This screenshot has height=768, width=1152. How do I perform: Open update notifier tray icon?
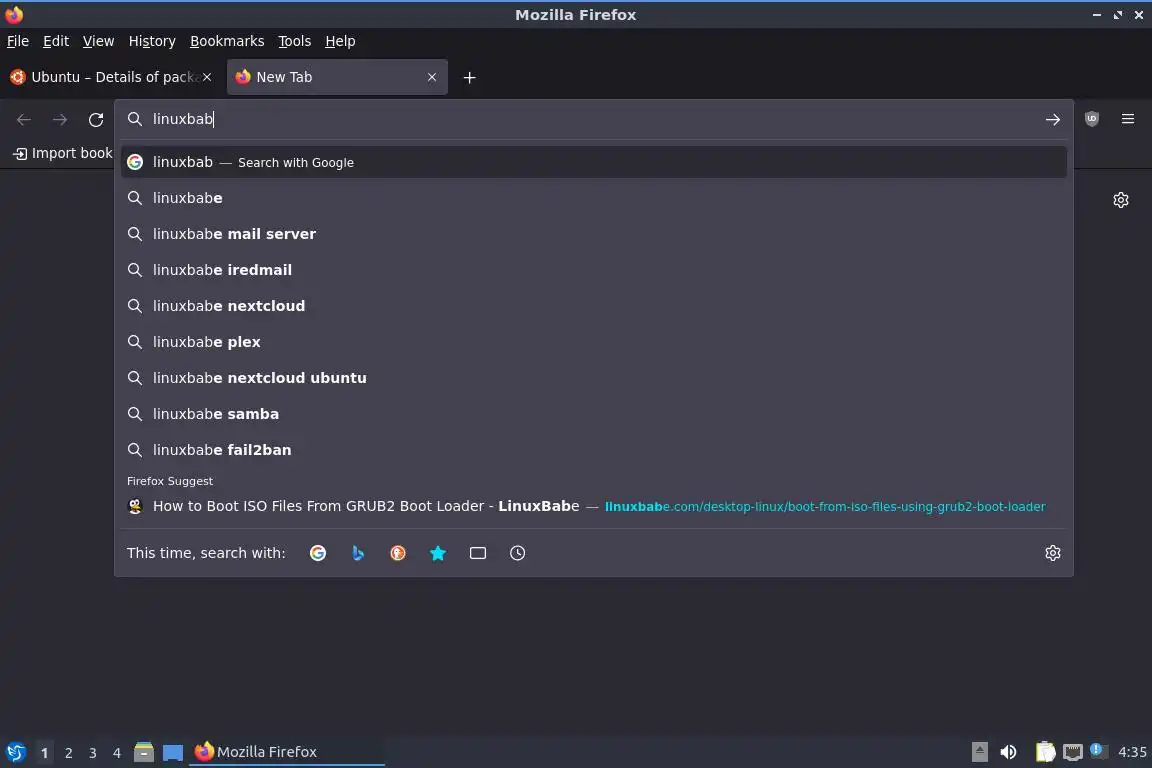(1096, 750)
